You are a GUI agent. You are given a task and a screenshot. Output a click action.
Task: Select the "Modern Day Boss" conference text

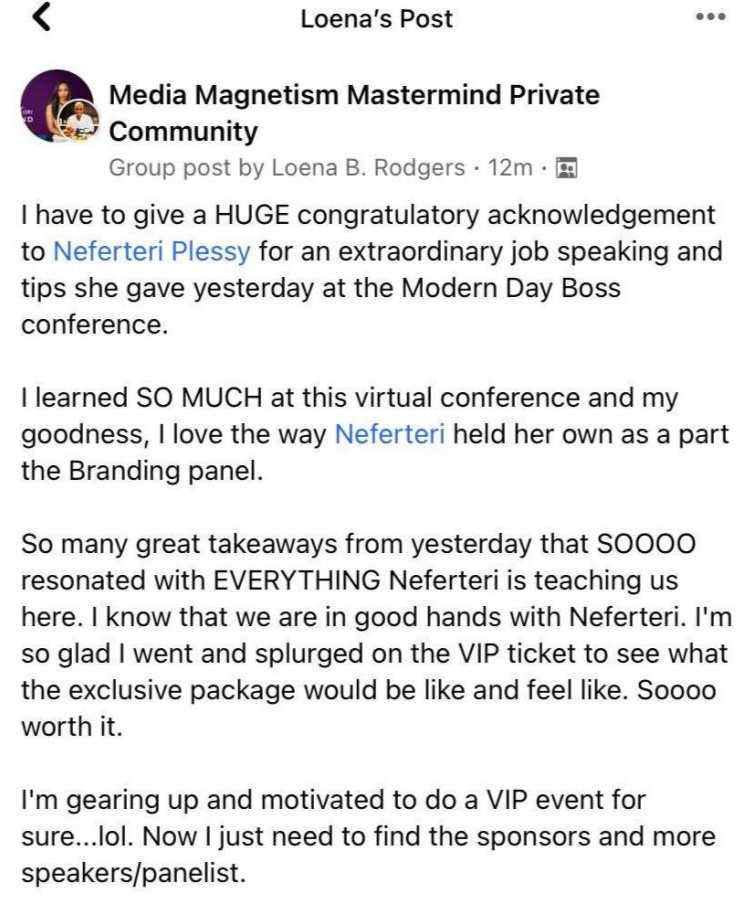[512, 289]
